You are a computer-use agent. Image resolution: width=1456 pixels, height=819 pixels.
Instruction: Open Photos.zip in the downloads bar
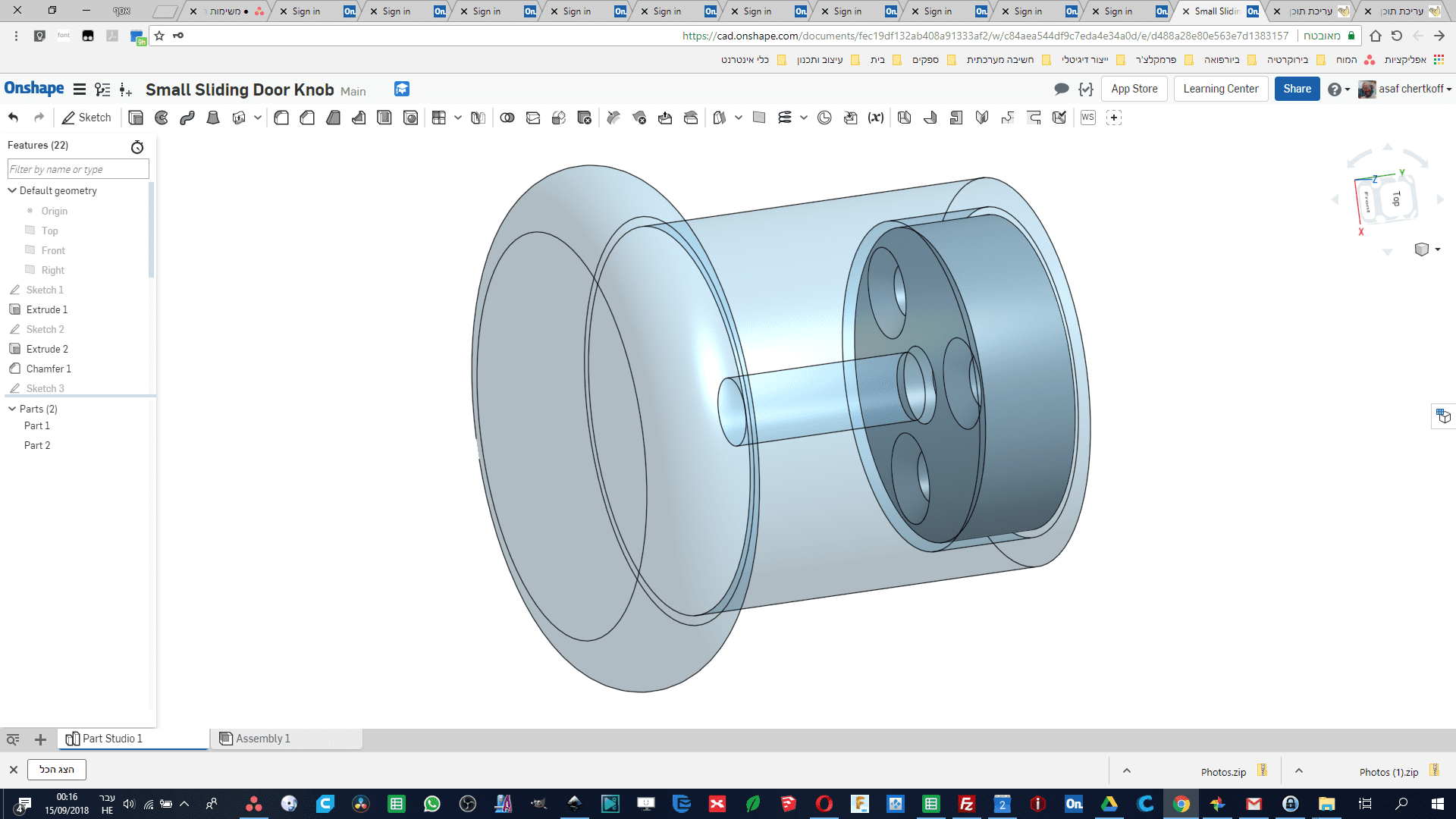click(1223, 772)
